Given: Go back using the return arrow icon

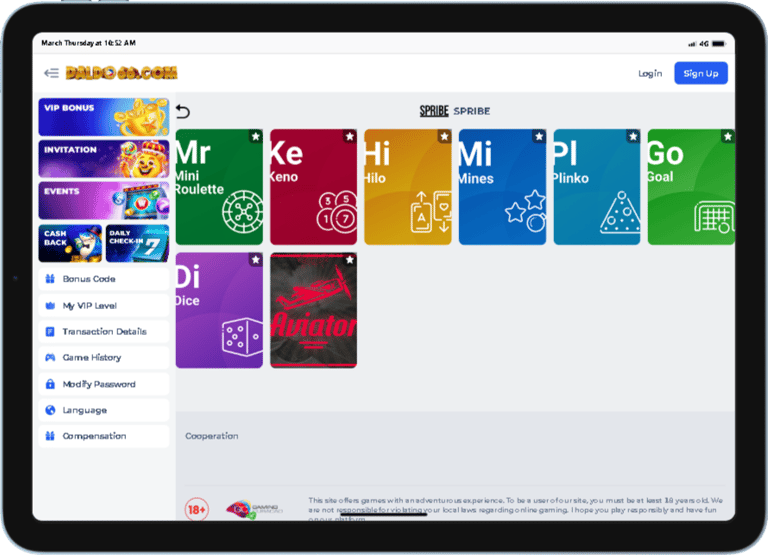Looking at the screenshot, I should 183,111.
